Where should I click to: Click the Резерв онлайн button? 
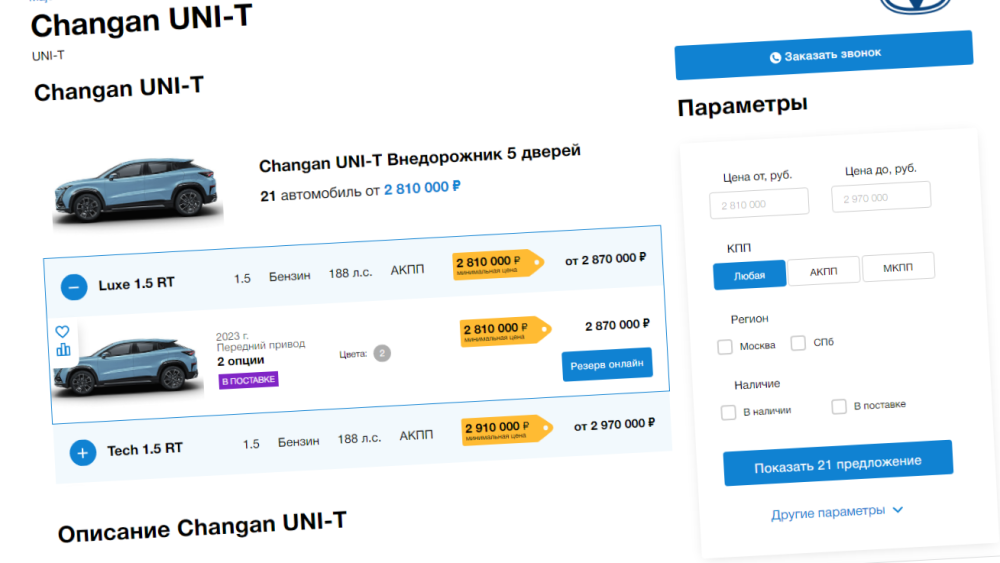tap(607, 364)
